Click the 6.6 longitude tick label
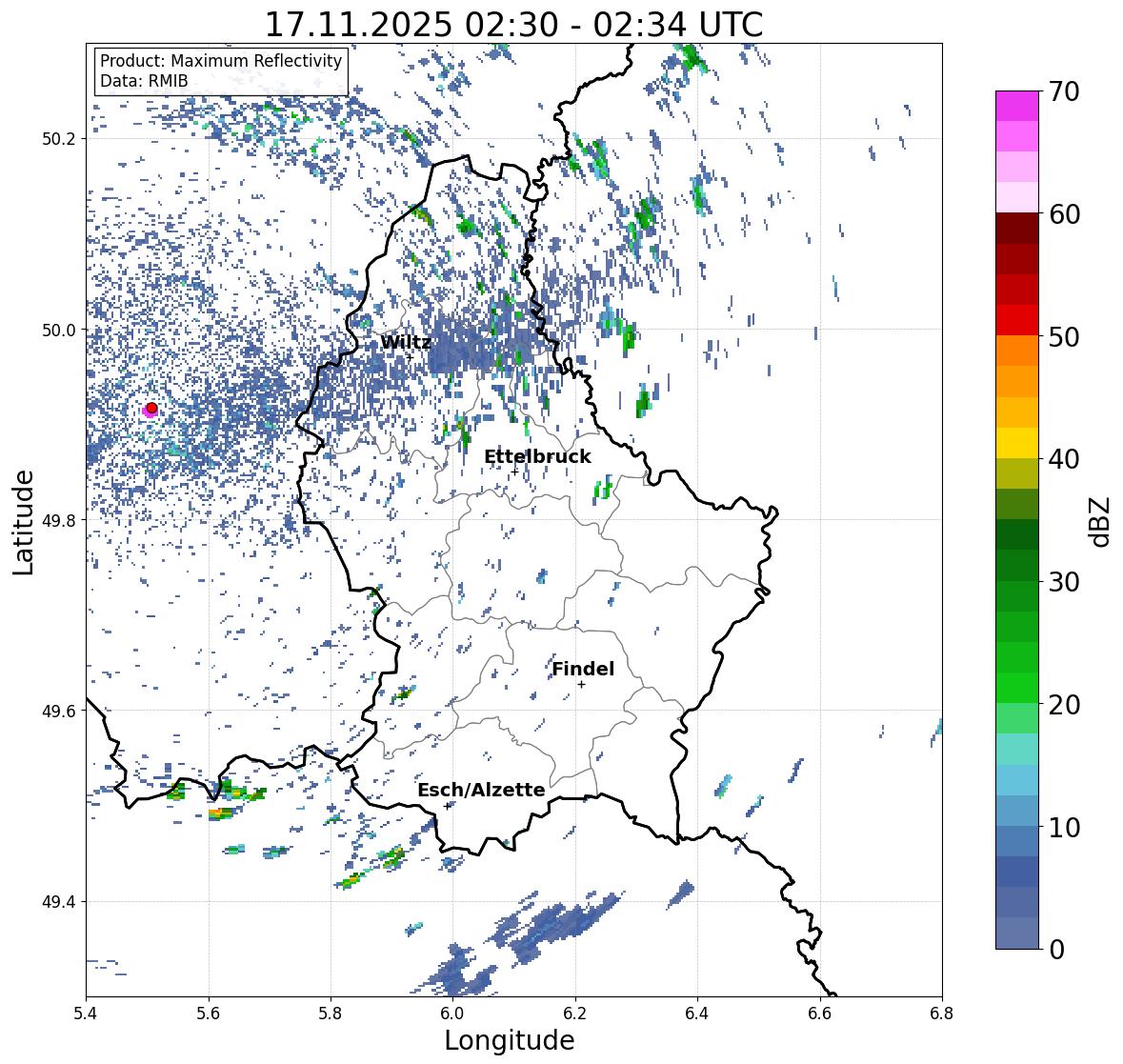Screen dimensions: 1123x1064 [820, 1014]
